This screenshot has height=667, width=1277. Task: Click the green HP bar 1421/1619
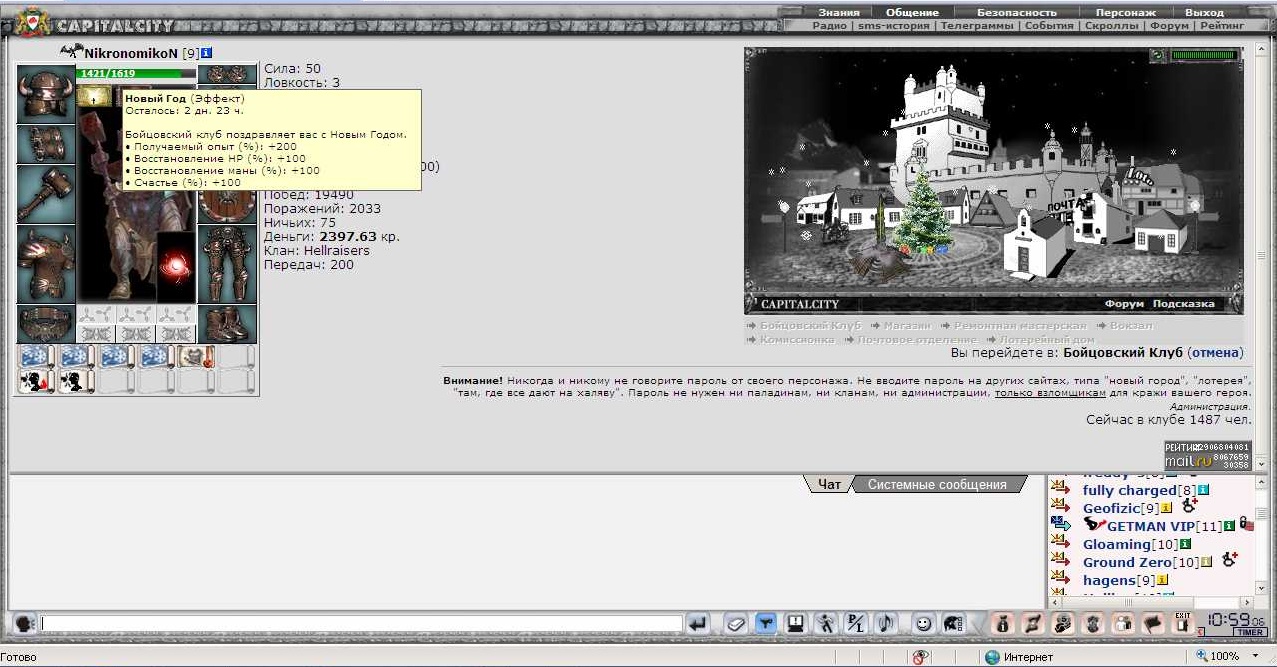[136, 74]
